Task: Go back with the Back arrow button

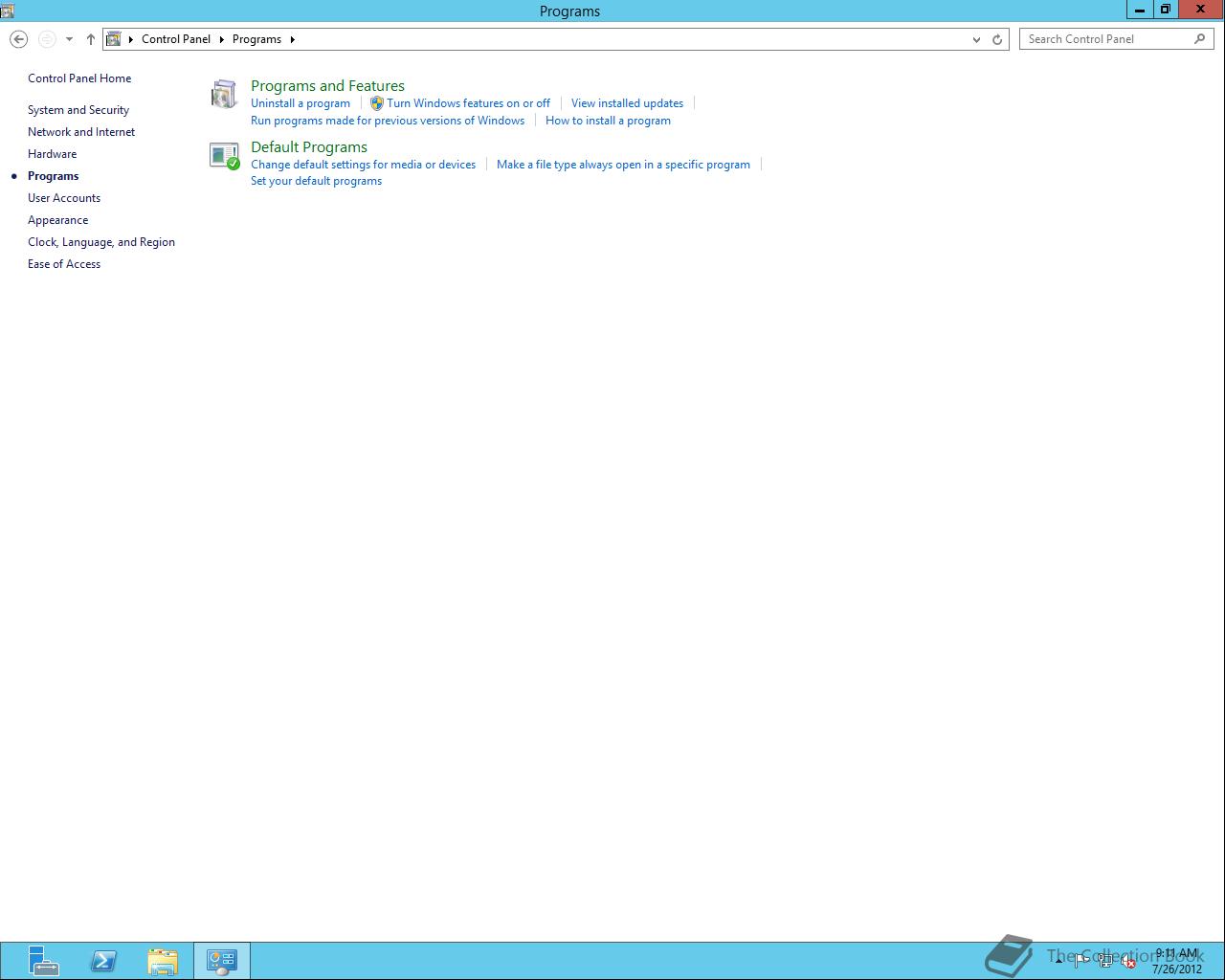Action: pos(18,39)
